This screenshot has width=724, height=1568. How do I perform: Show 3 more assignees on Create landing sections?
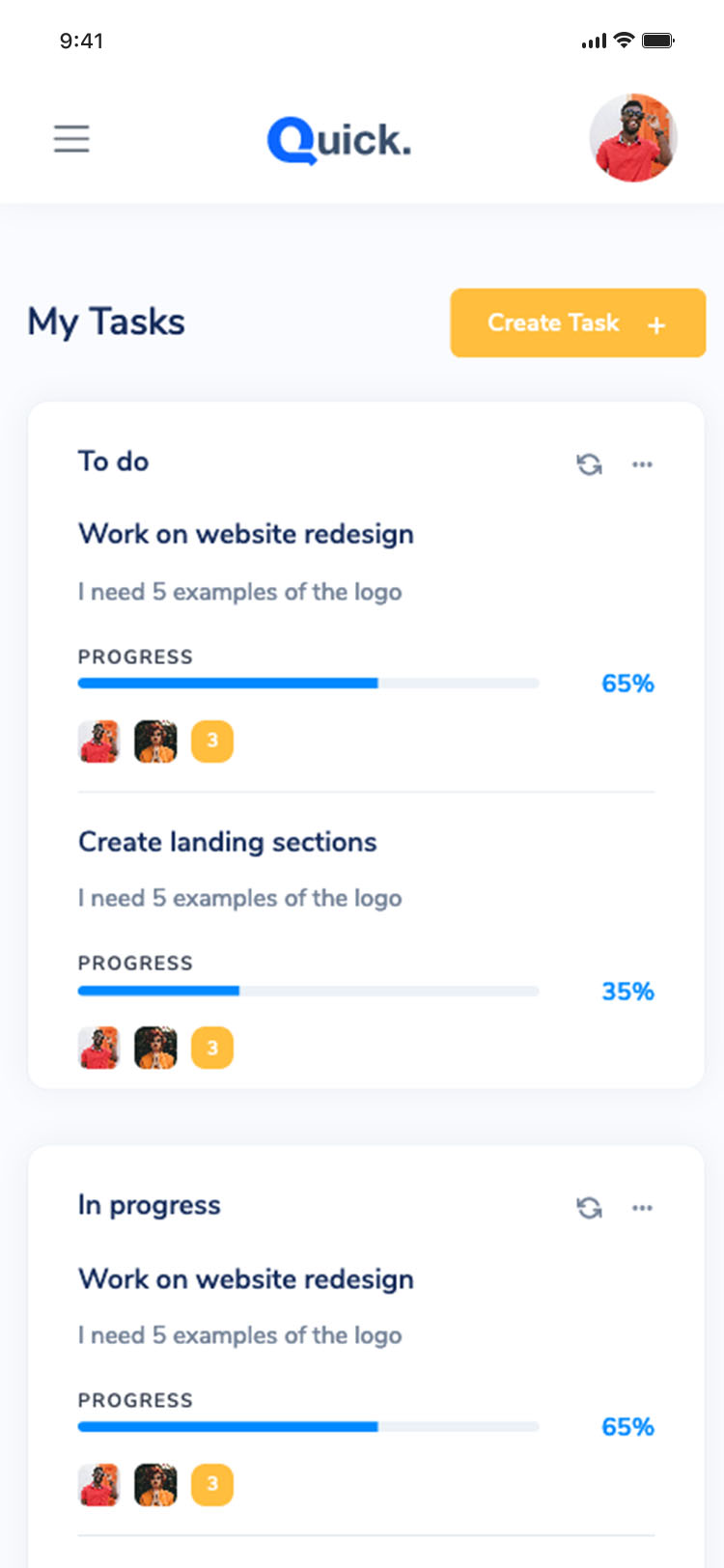[212, 1048]
